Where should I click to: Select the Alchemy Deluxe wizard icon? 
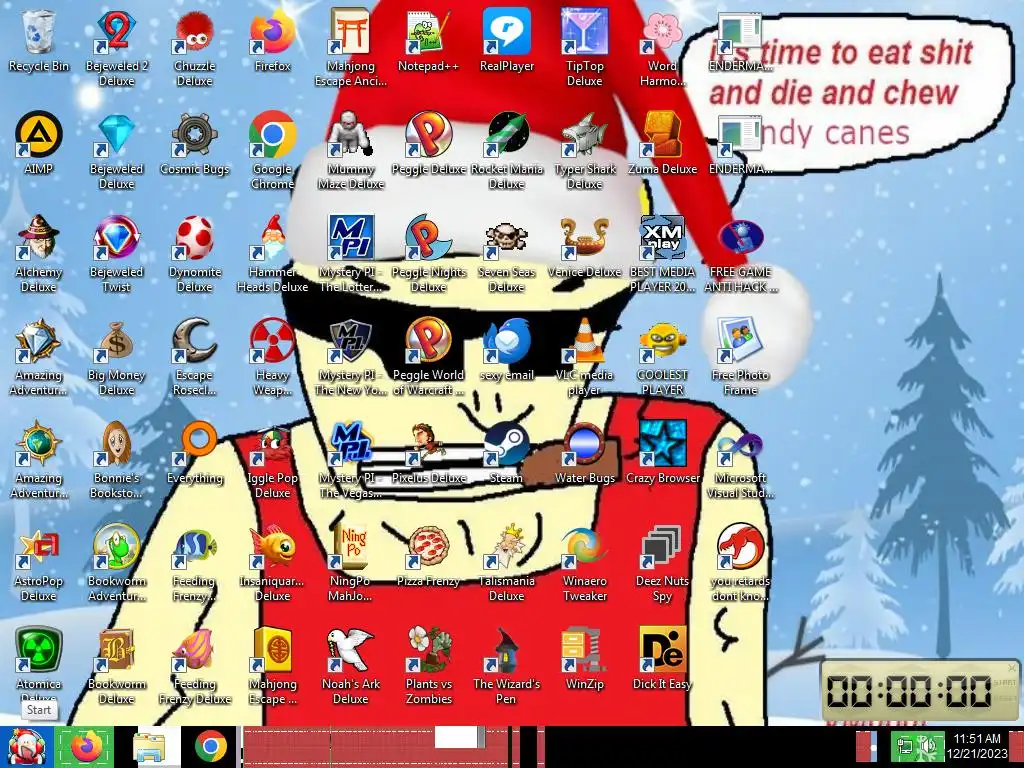click(39, 254)
